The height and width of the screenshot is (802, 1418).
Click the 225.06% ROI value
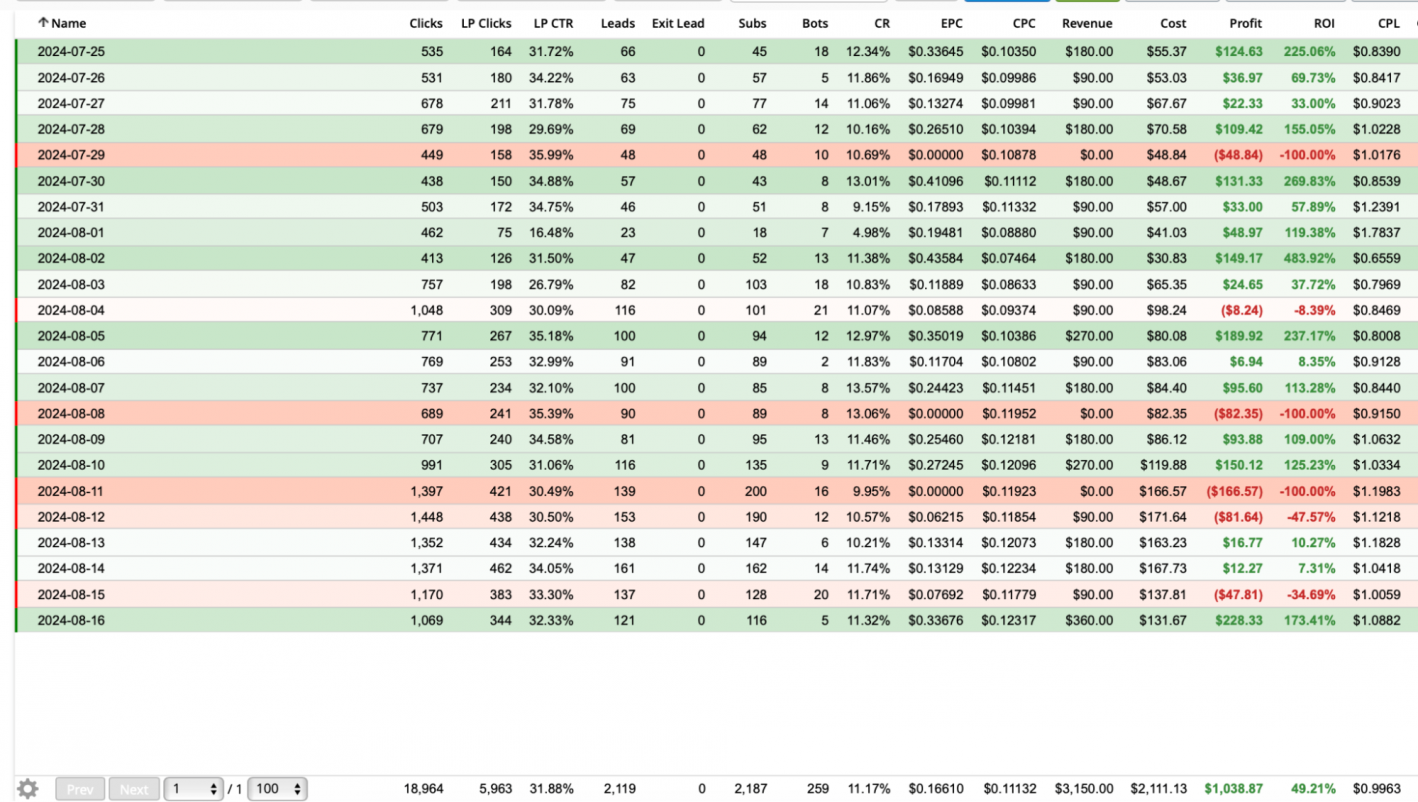pos(1310,52)
